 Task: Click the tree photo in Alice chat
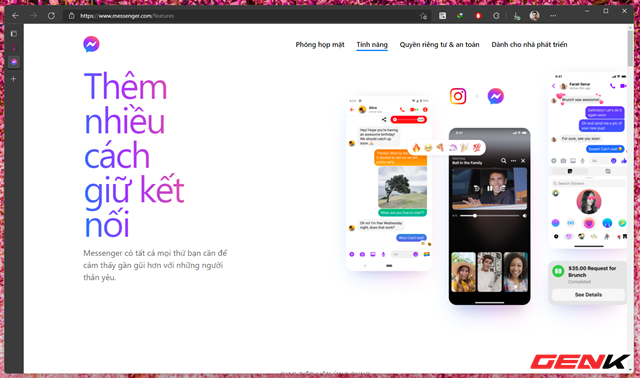click(x=402, y=187)
